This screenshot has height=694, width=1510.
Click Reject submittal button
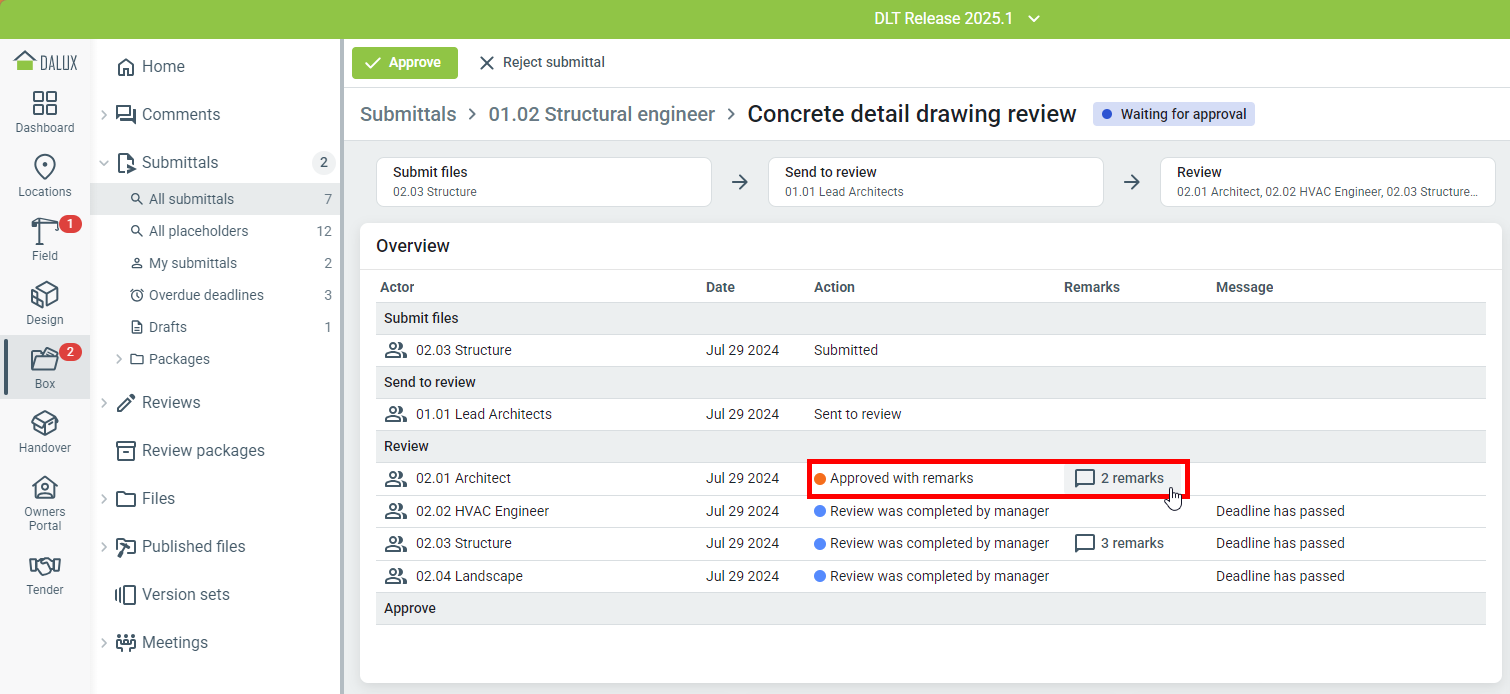542,62
